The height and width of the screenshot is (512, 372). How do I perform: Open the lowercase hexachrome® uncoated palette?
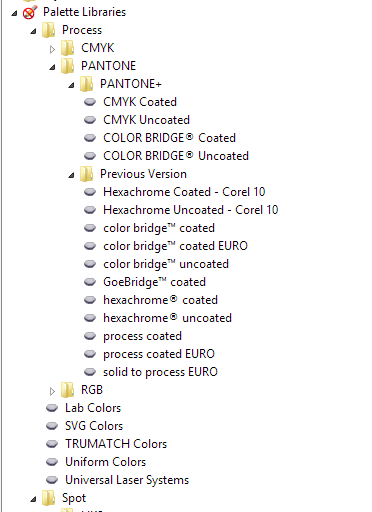[167, 318]
